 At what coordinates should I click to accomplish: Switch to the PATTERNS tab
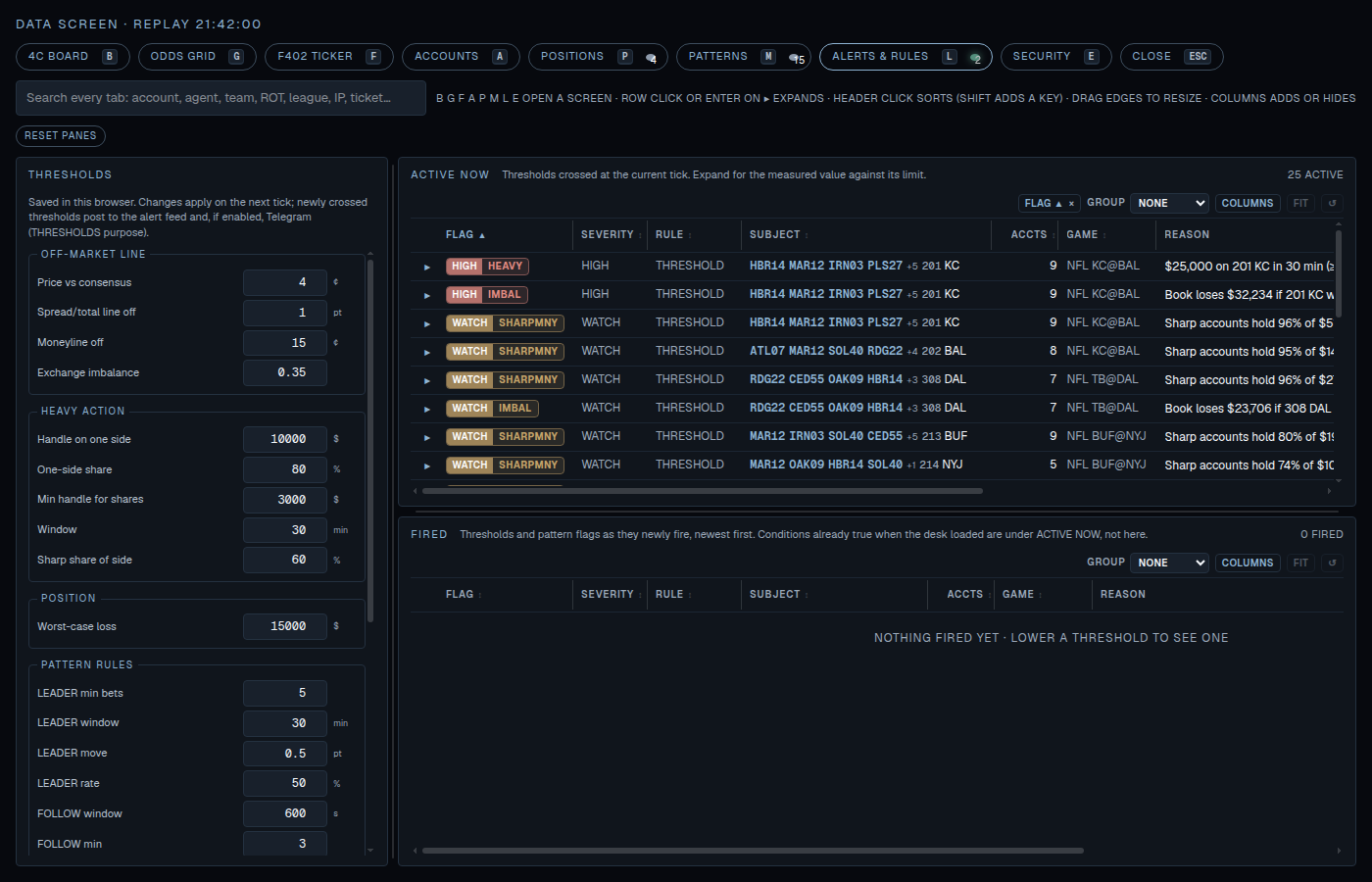(x=743, y=57)
